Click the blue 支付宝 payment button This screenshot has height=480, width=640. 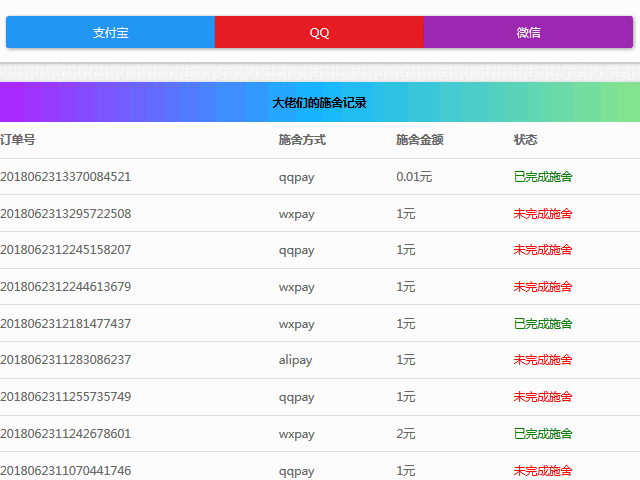point(110,32)
